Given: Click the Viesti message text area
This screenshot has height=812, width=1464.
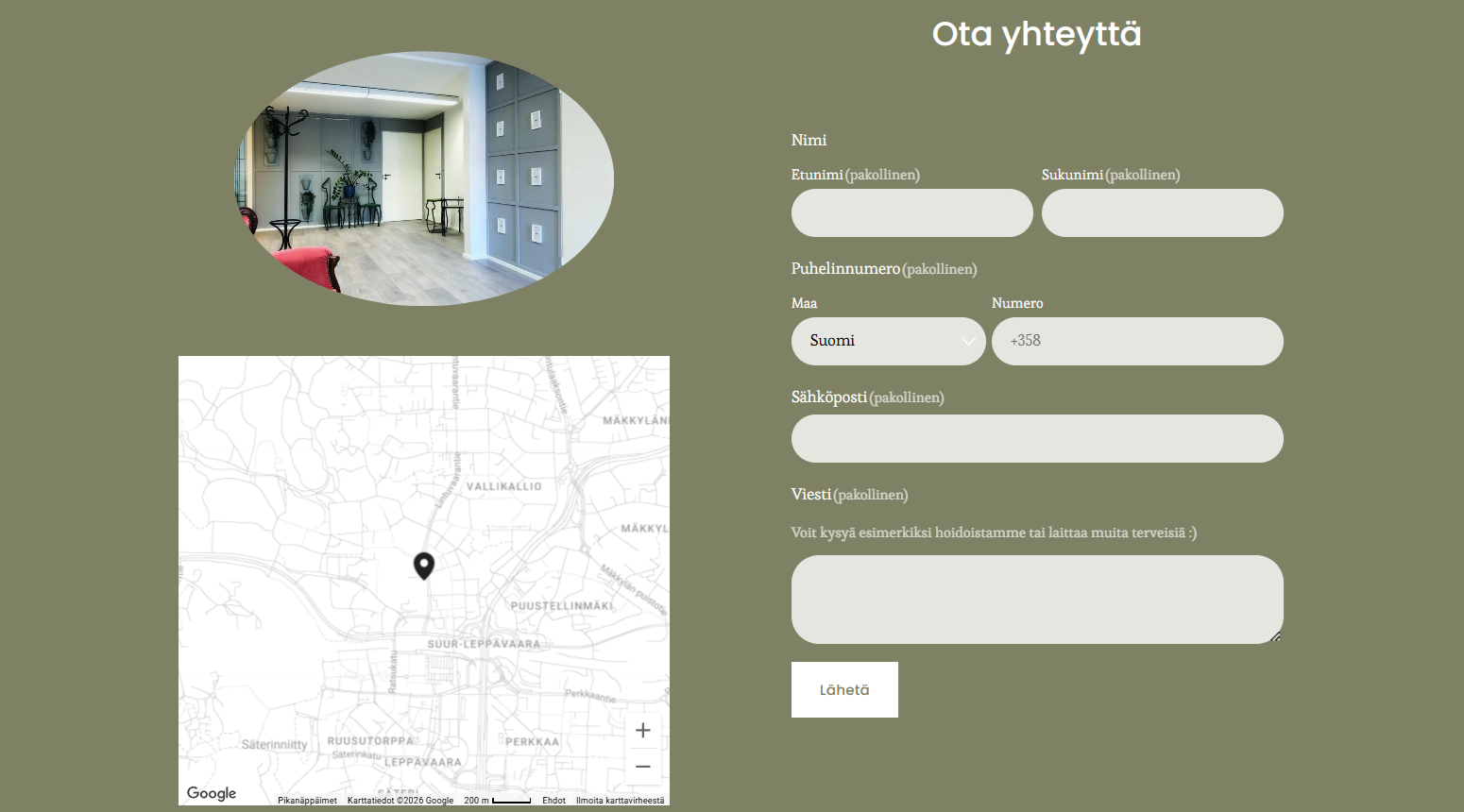Looking at the screenshot, I should click(x=1037, y=600).
